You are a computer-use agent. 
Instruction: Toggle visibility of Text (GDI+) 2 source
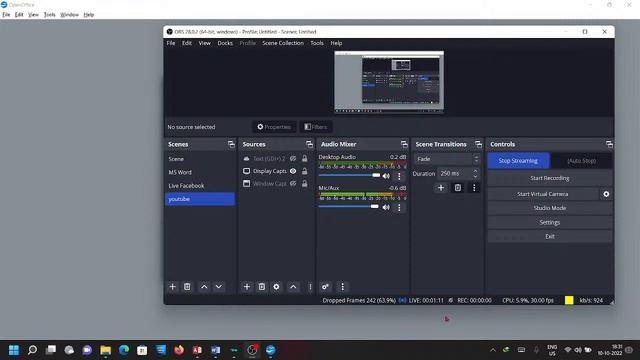point(293,158)
